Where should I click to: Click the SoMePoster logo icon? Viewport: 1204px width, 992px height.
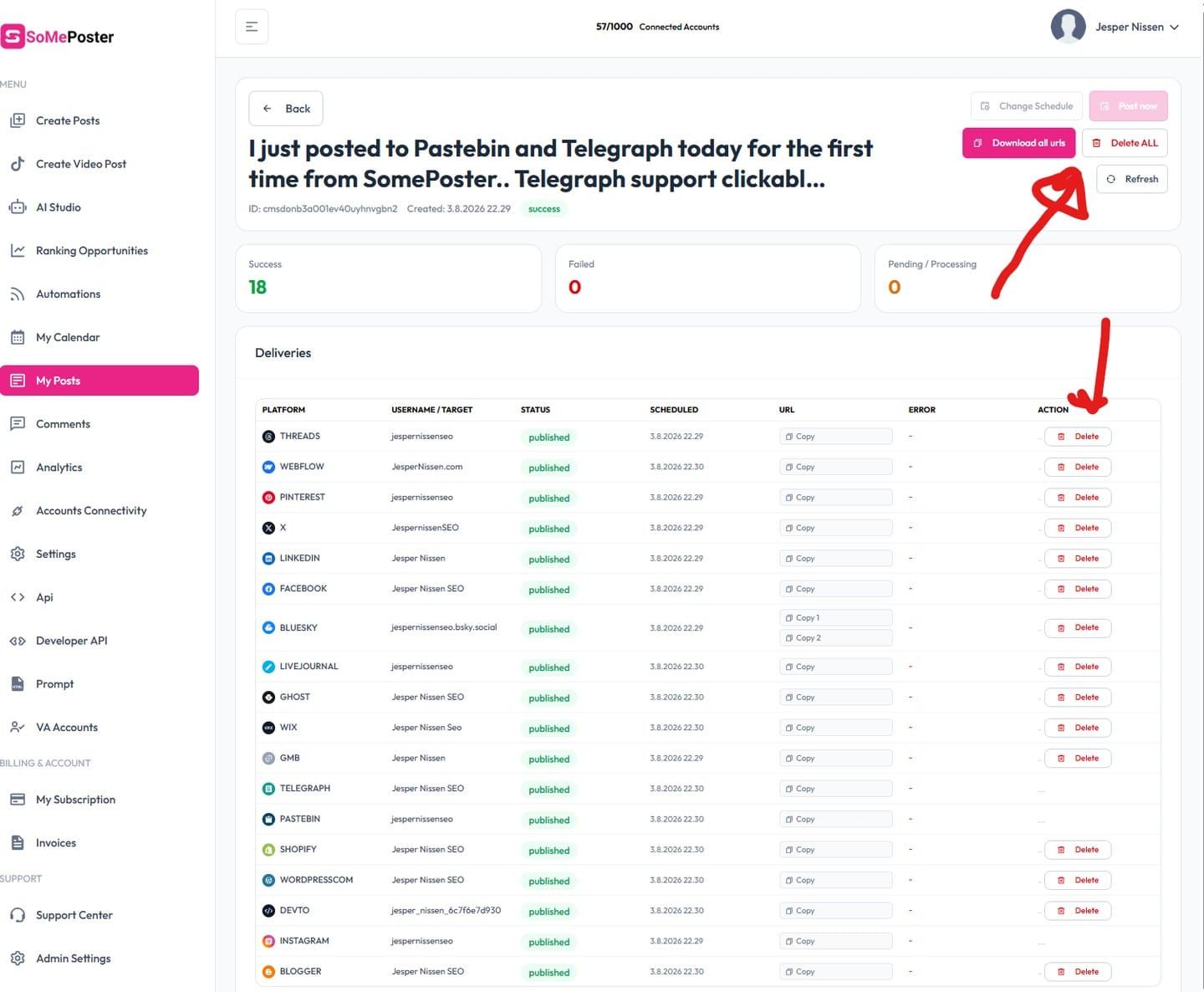click(x=12, y=36)
